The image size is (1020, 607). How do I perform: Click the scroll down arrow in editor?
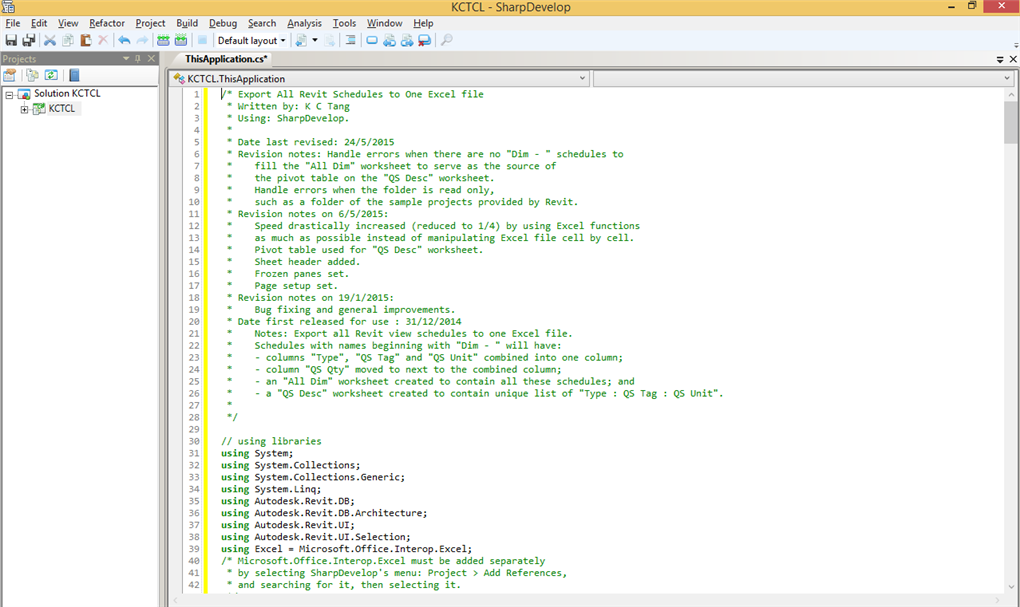[x=1011, y=586]
